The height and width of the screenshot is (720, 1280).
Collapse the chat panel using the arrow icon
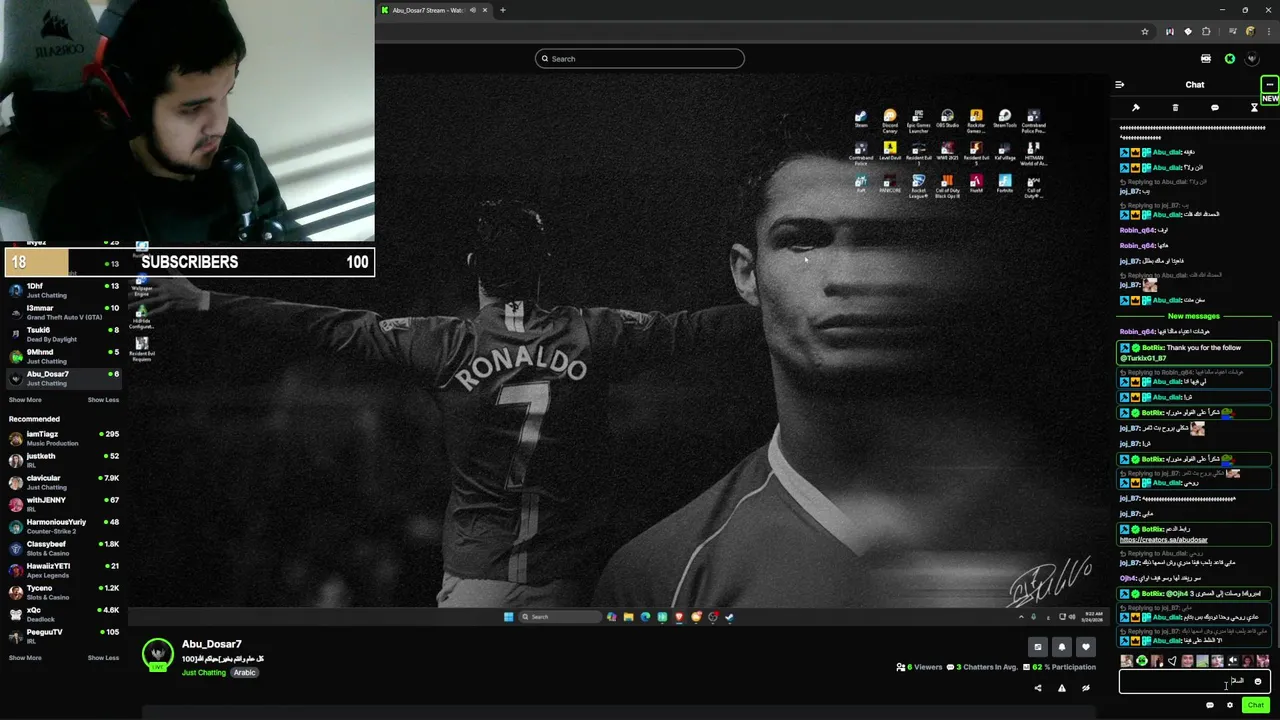(x=1119, y=85)
